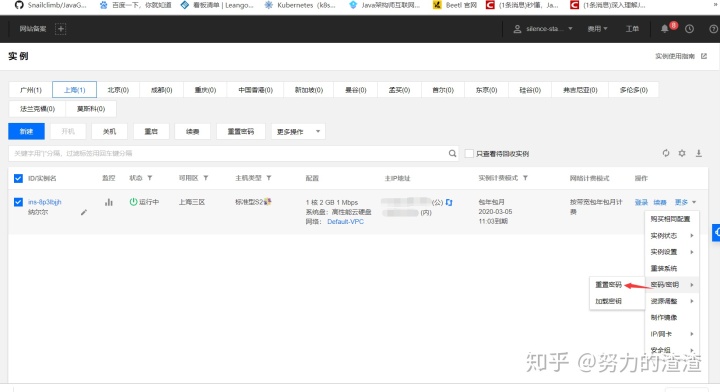Open the Beetl 官网 bookmark
Screen dimensions: 720x392
pos(455,5)
